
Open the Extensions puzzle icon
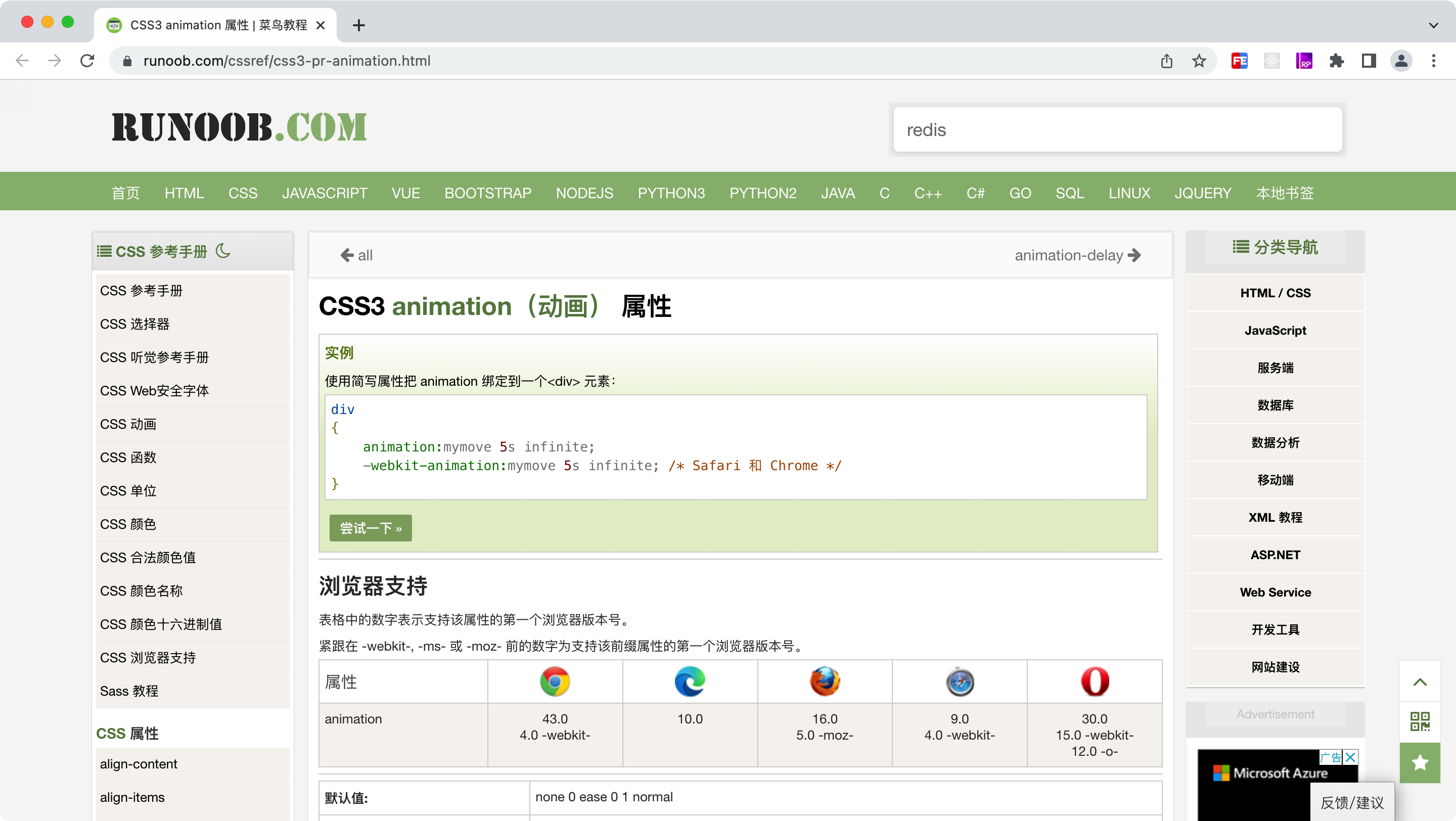pyautogui.click(x=1336, y=61)
